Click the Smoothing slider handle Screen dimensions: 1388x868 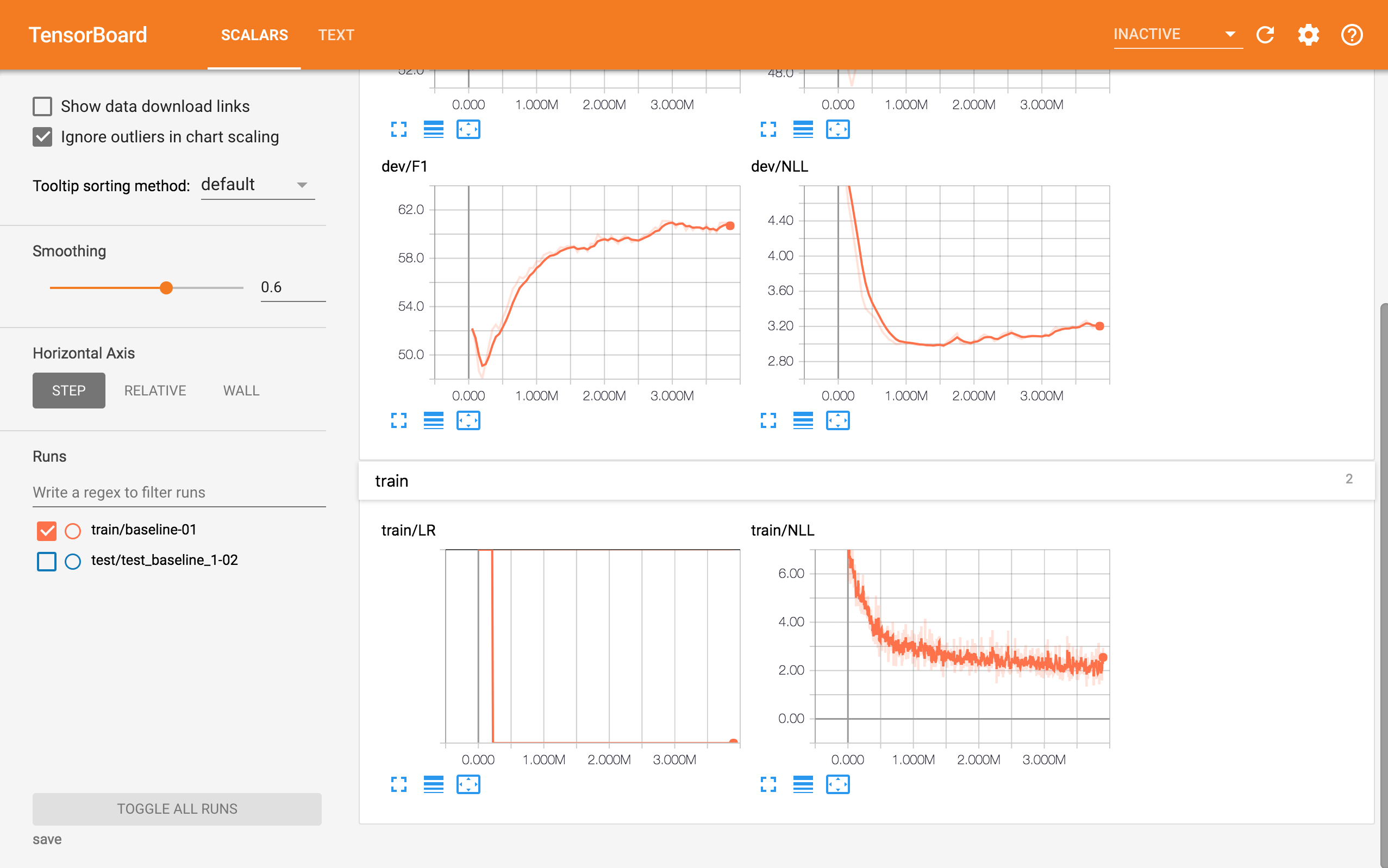tap(166, 287)
